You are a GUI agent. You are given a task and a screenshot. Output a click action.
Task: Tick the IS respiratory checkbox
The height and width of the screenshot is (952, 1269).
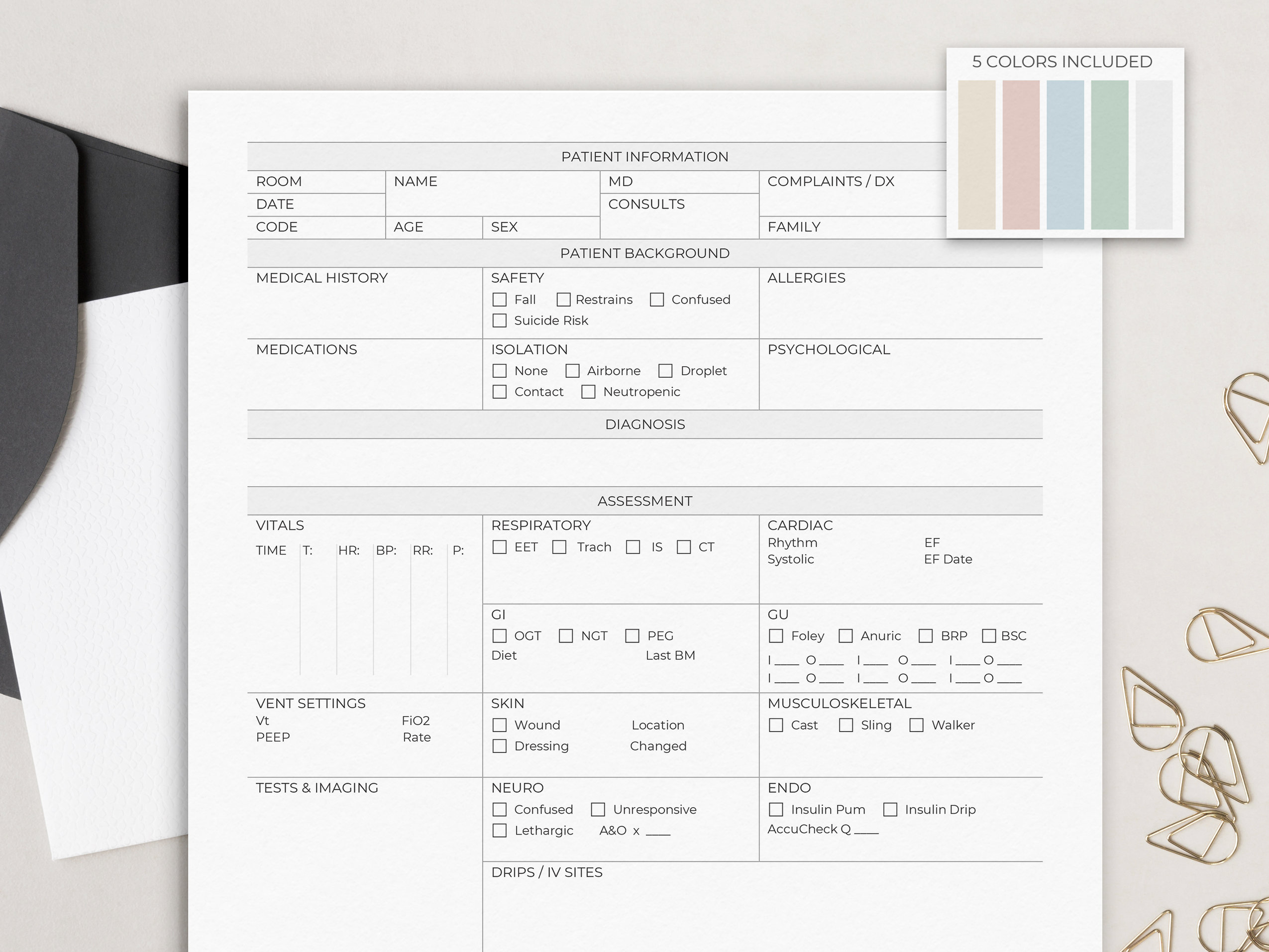coord(634,547)
